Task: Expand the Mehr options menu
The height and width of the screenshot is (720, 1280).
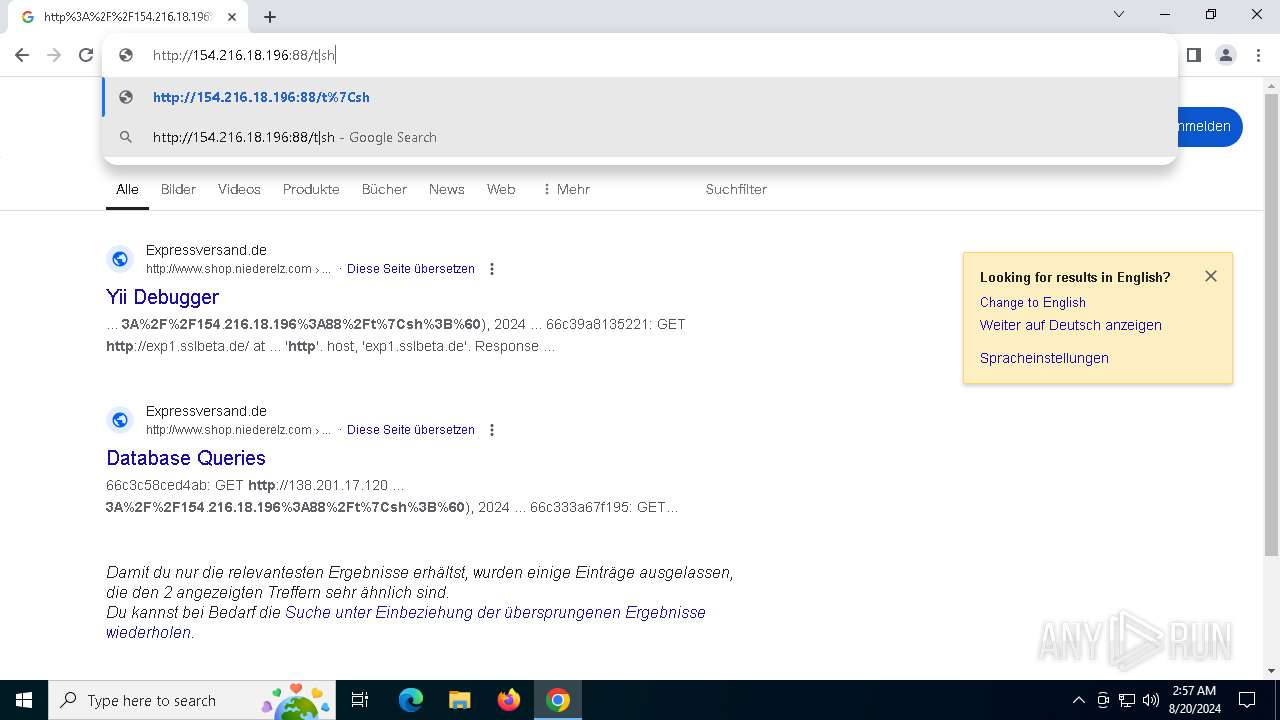Action: 566,189
